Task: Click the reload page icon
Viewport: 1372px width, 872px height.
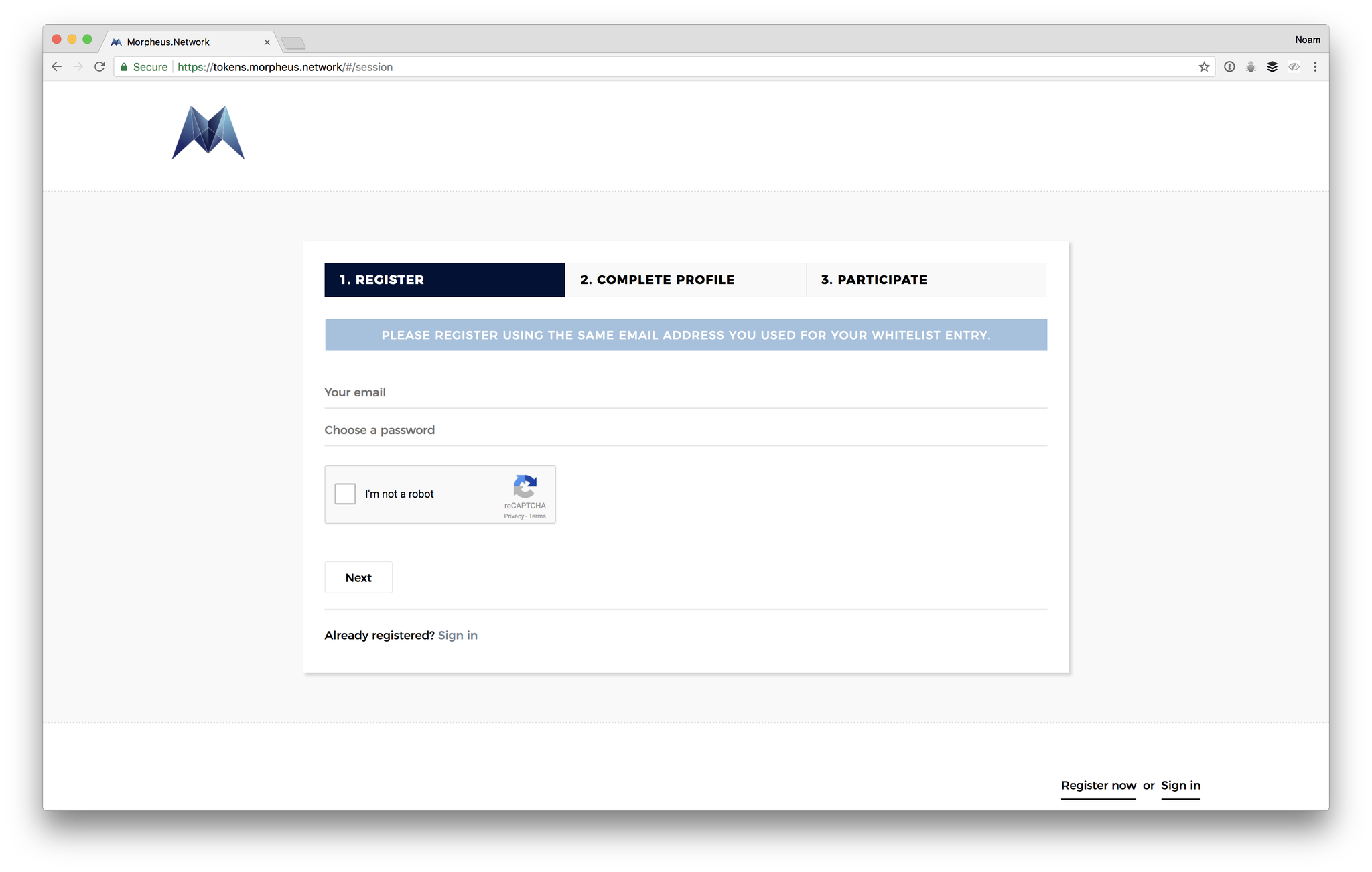Action: tap(99, 66)
